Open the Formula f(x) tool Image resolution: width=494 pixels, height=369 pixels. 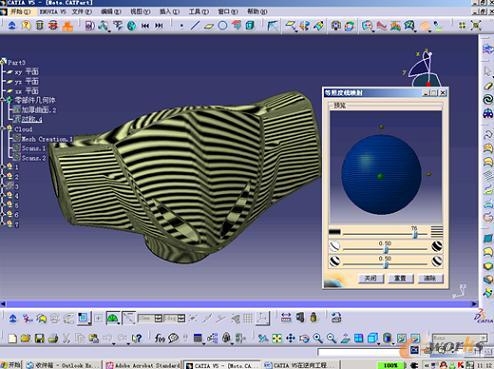pyautogui.click(x=159, y=338)
